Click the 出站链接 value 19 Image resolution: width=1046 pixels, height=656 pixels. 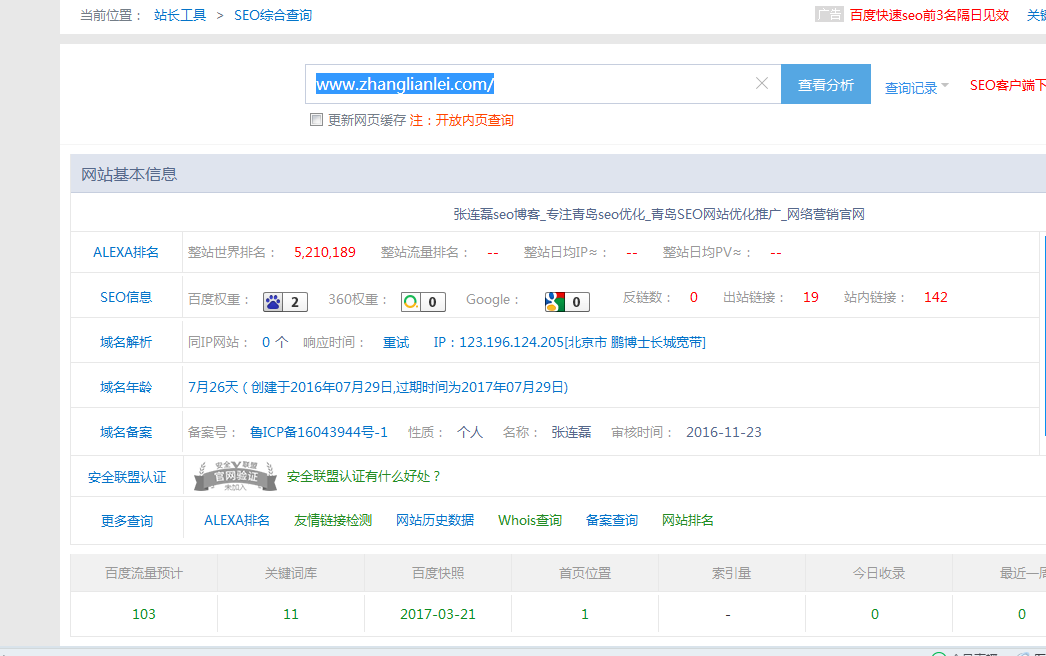(x=811, y=298)
